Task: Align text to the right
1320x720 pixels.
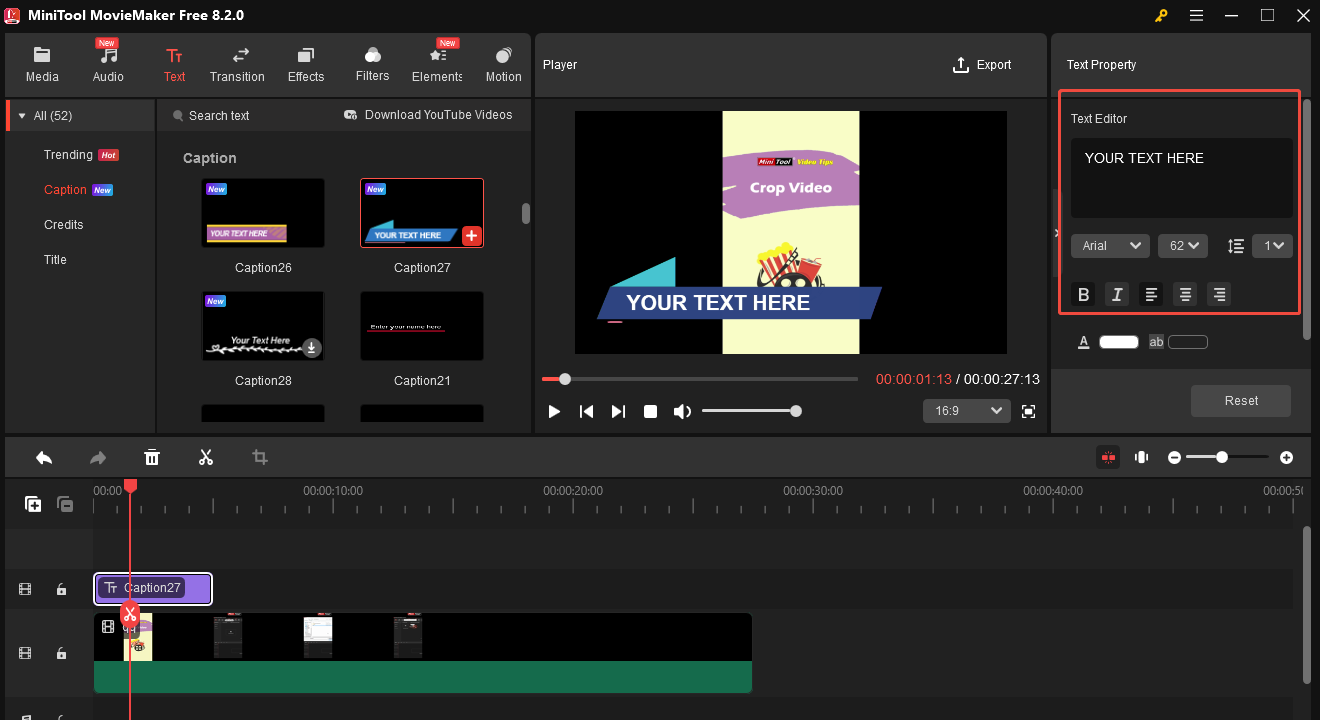Action: [1218, 294]
